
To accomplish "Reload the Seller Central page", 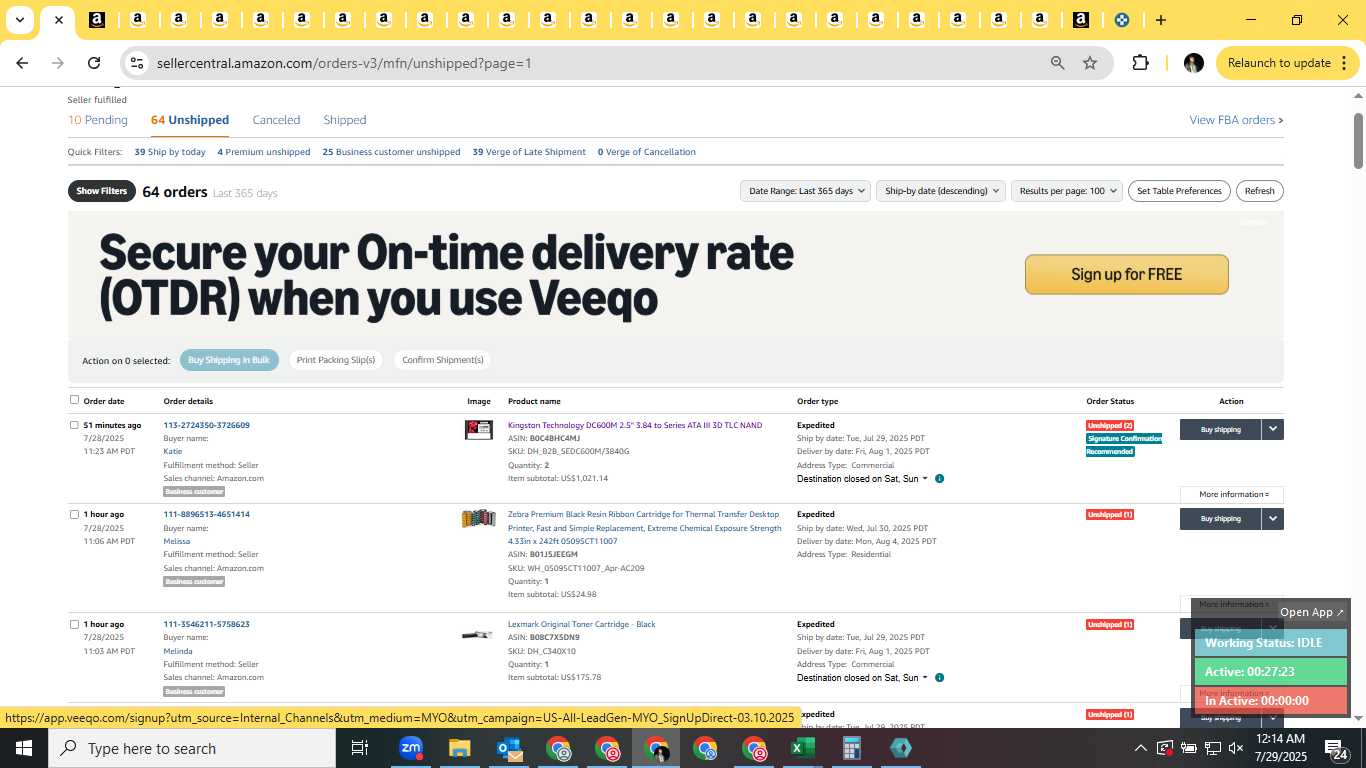I will [x=94, y=63].
